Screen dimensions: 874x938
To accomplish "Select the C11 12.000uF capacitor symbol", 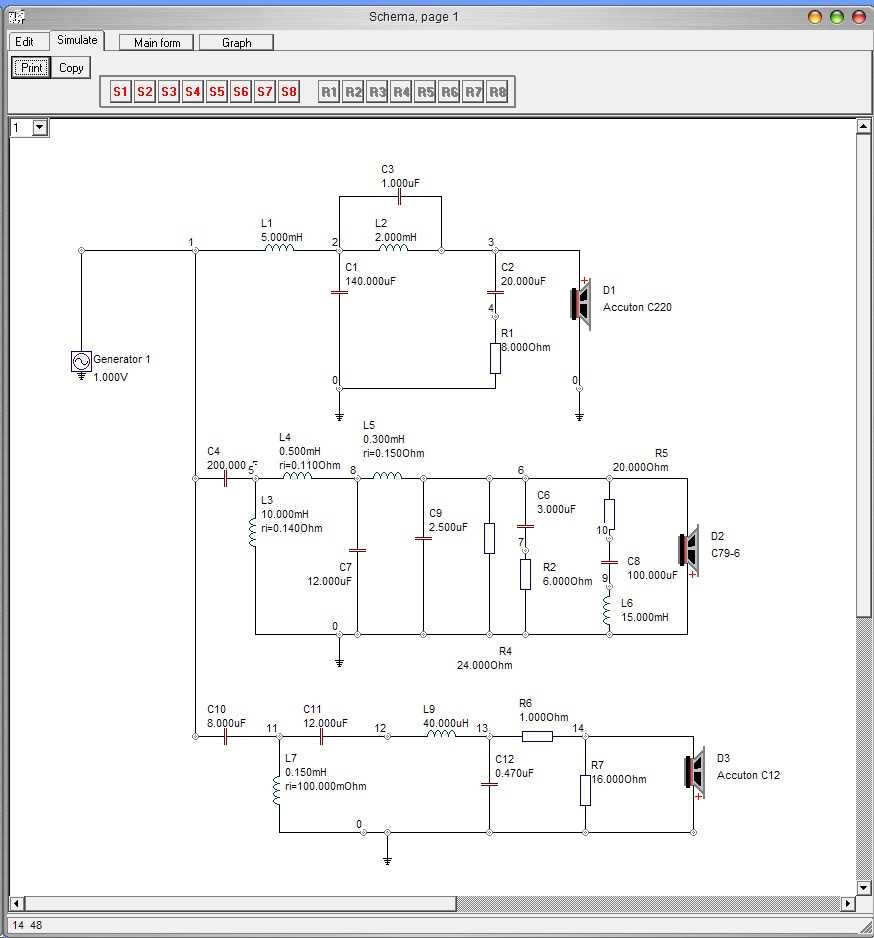I will 322,737.
